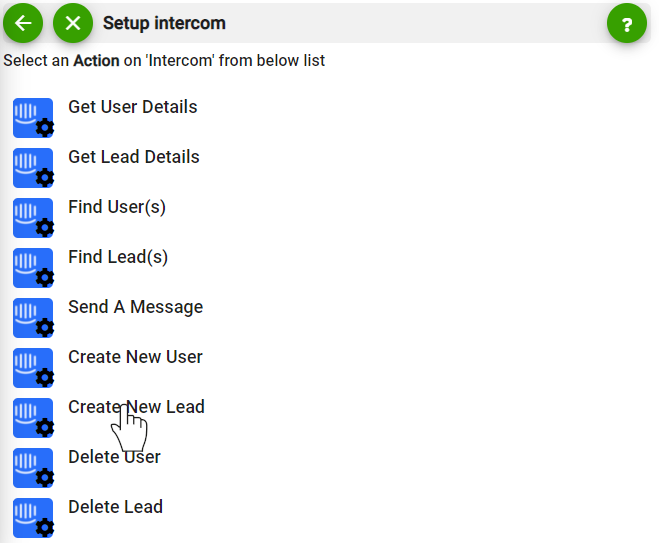
Task: Select the Create New User action
Action: 135,357
